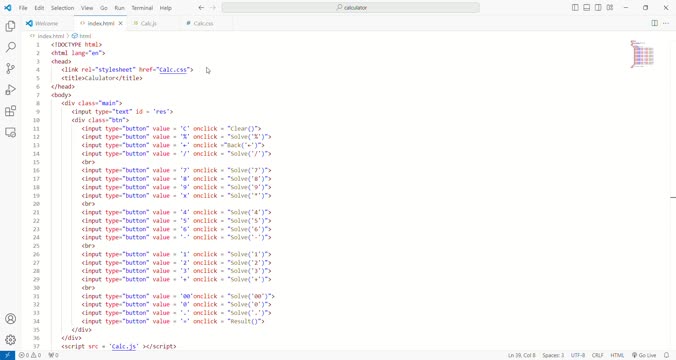Viewport: 676px width, 360px height.
Task: Split the editor to the right
Action: point(654,23)
